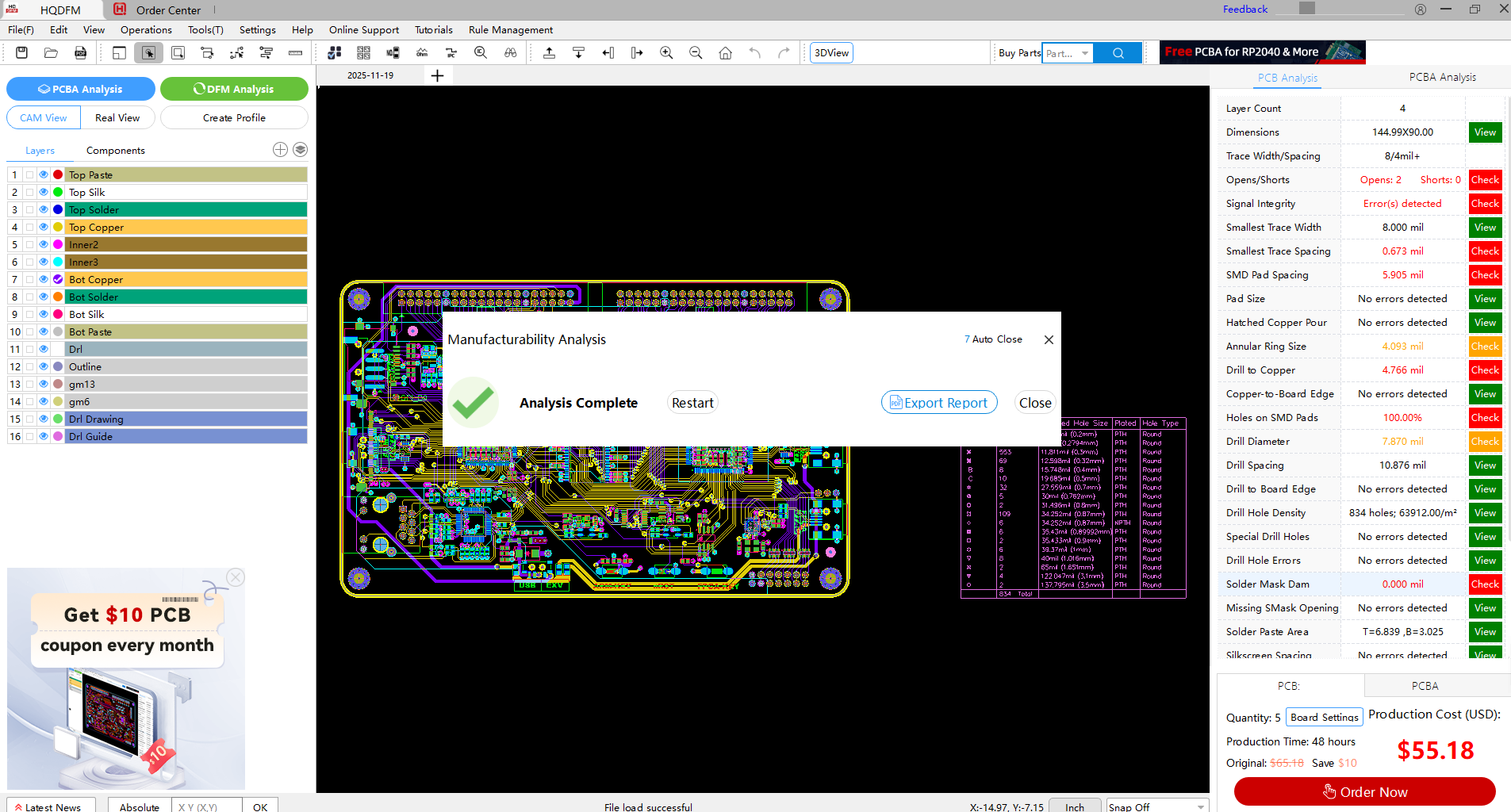Click the Order Now button
Screen dimensions: 1511x812
click(1364, 791)
